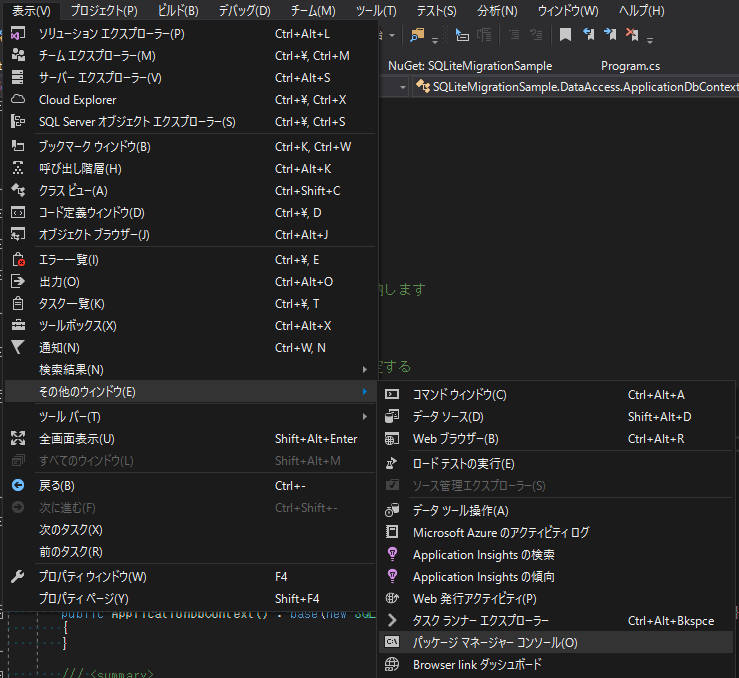The height and width of the screenshot is (678, 739).
Task: Click the Web ブラウザー globe icon
Action: 392,439
